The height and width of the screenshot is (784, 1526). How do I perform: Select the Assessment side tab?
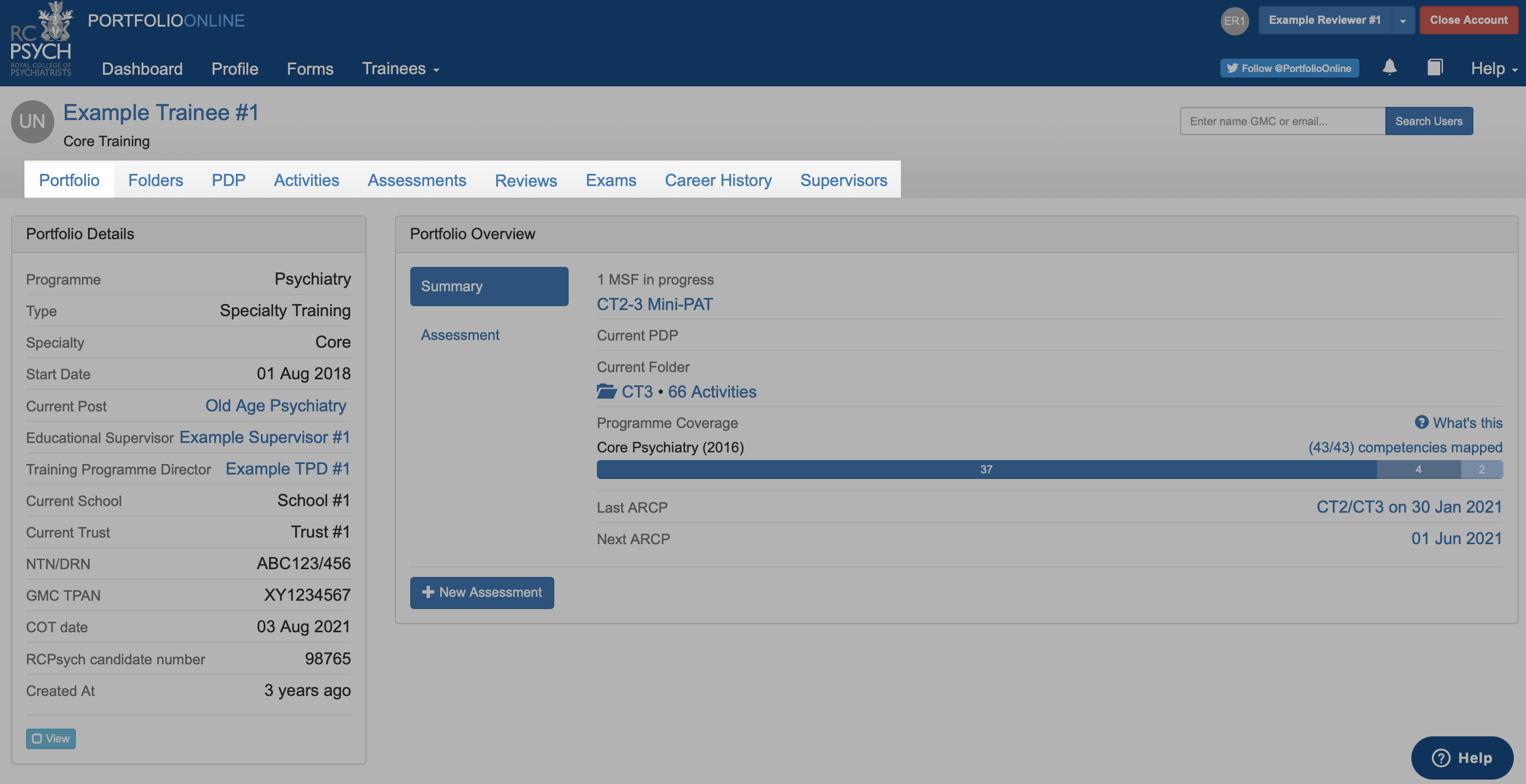[460, 335]
